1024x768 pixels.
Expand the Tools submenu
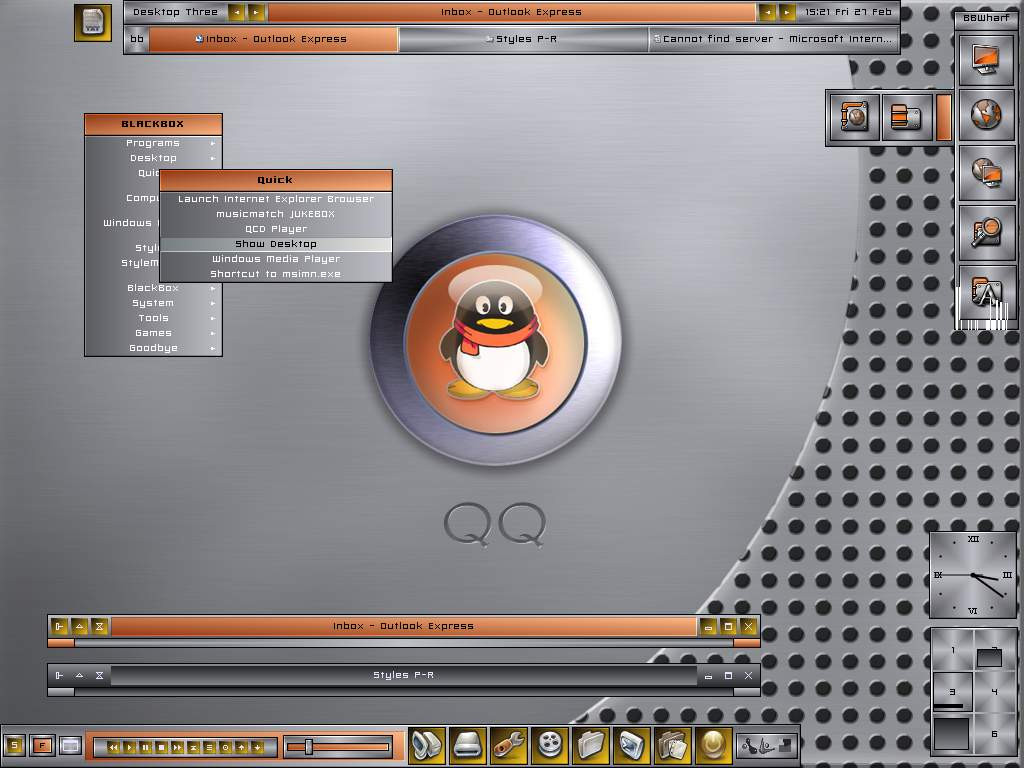(x=153, y=318)
